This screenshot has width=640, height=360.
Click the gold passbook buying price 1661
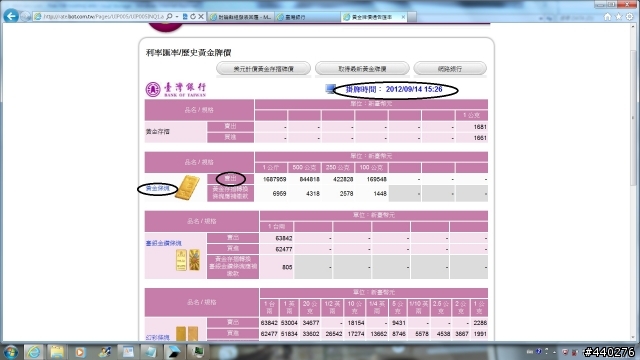[480, 138]
